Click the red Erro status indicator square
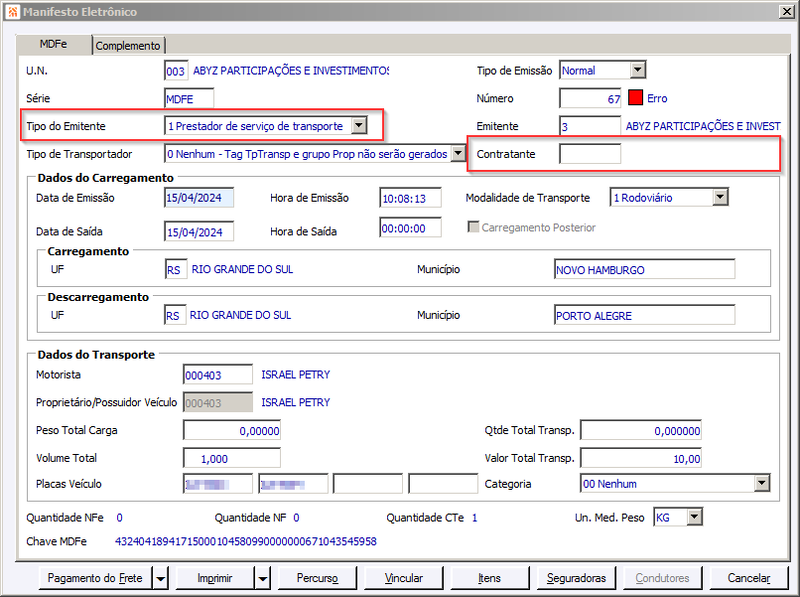The height and width of the screenshot is (597, 800). click(x=635, y=97)
